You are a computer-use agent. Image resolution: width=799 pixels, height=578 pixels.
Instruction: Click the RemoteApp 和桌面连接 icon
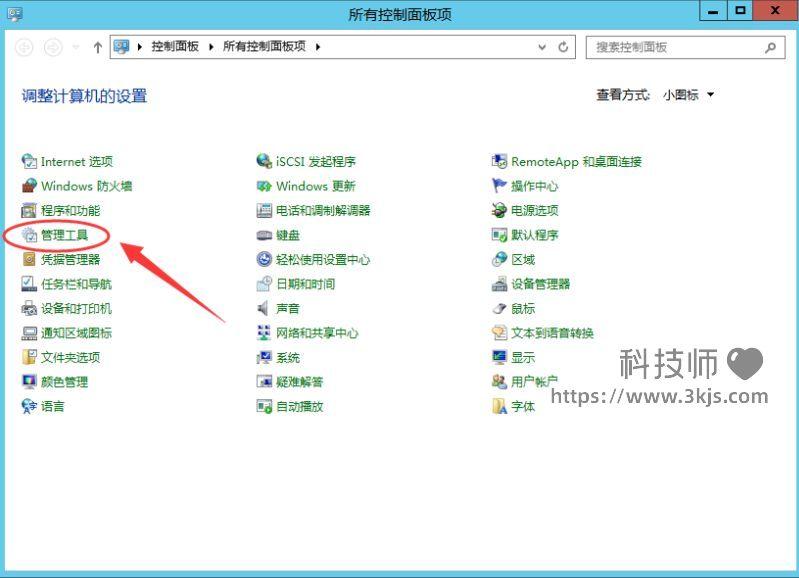pos(499,162)
